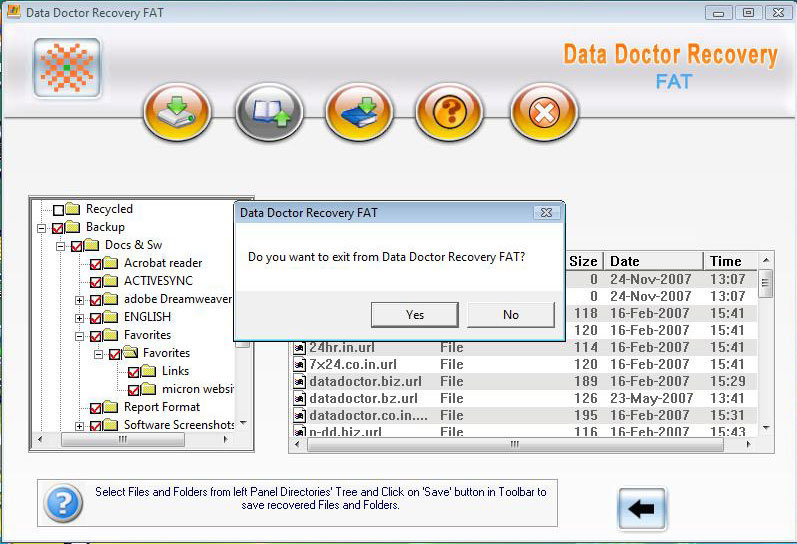This screenshot has height=544, width=797.
Task: Expand the adobe Dreamweaver node
Action: (x=79, y=300)
